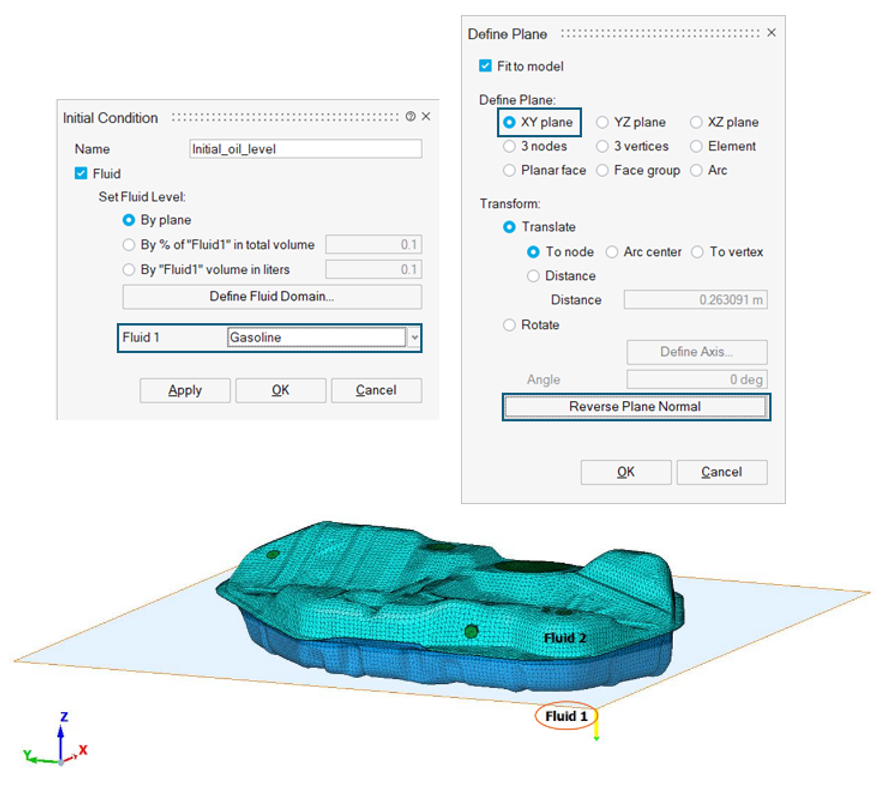Click Reverse Plane Normal button
This screenshot has height=790, width=889.
point(636,407)
